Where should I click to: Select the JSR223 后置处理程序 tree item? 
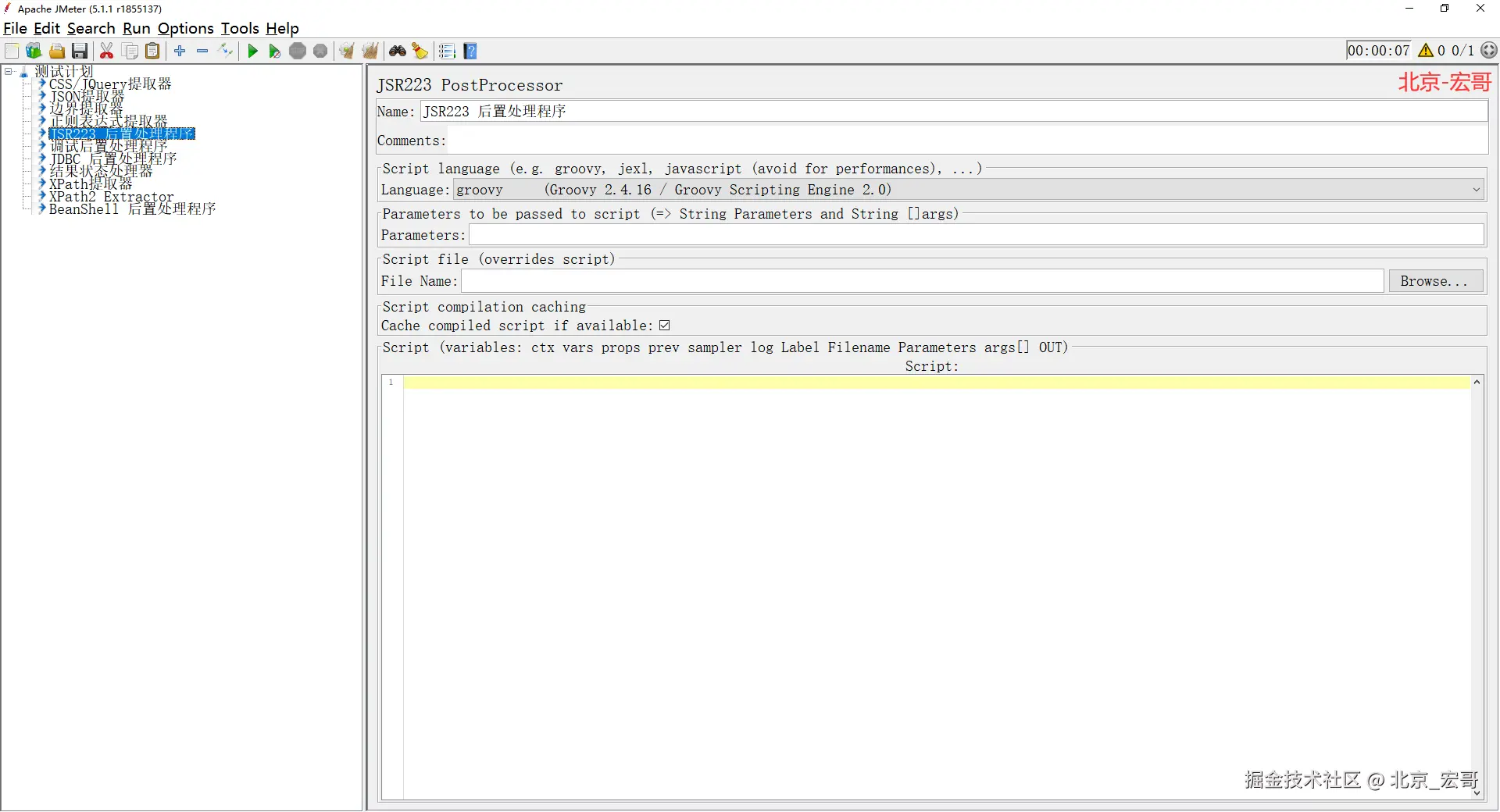point(122,134)
